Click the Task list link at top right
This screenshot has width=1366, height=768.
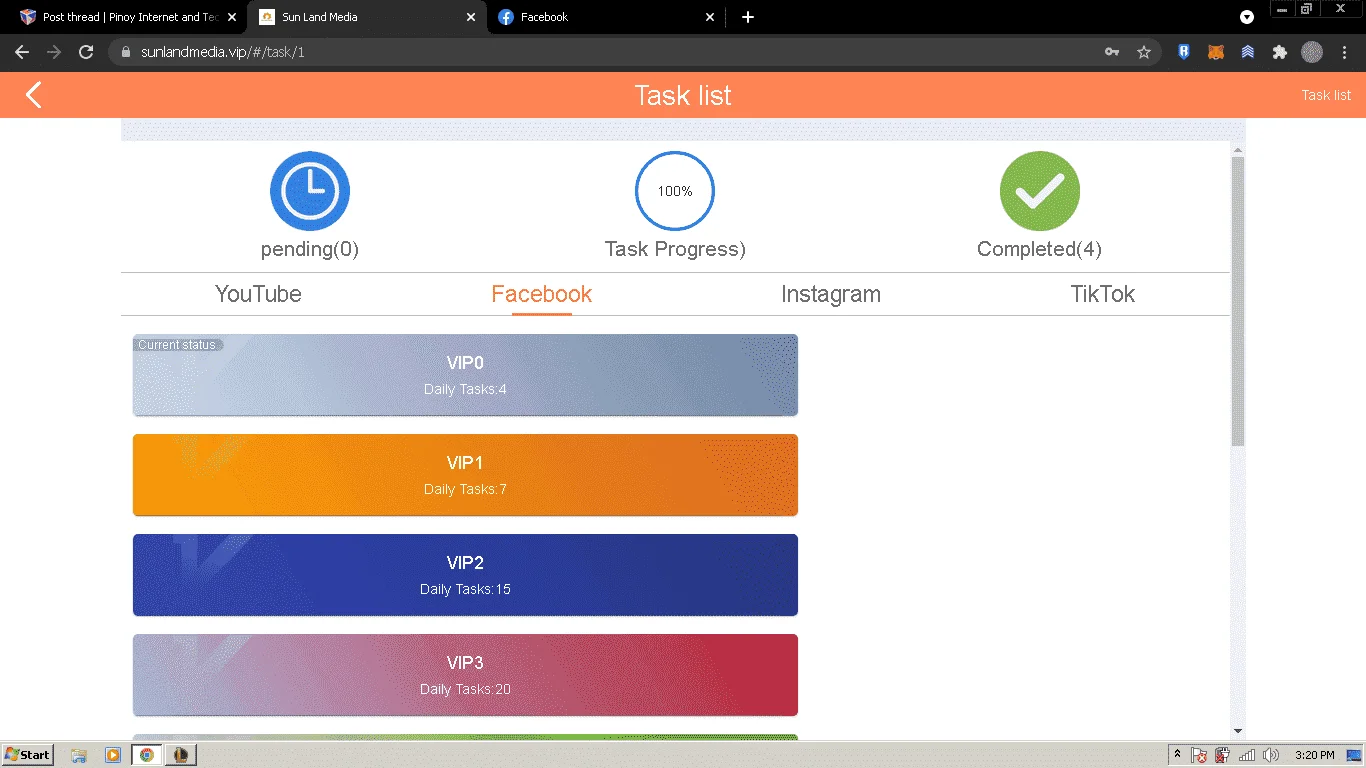click(x=1326, y=95)
